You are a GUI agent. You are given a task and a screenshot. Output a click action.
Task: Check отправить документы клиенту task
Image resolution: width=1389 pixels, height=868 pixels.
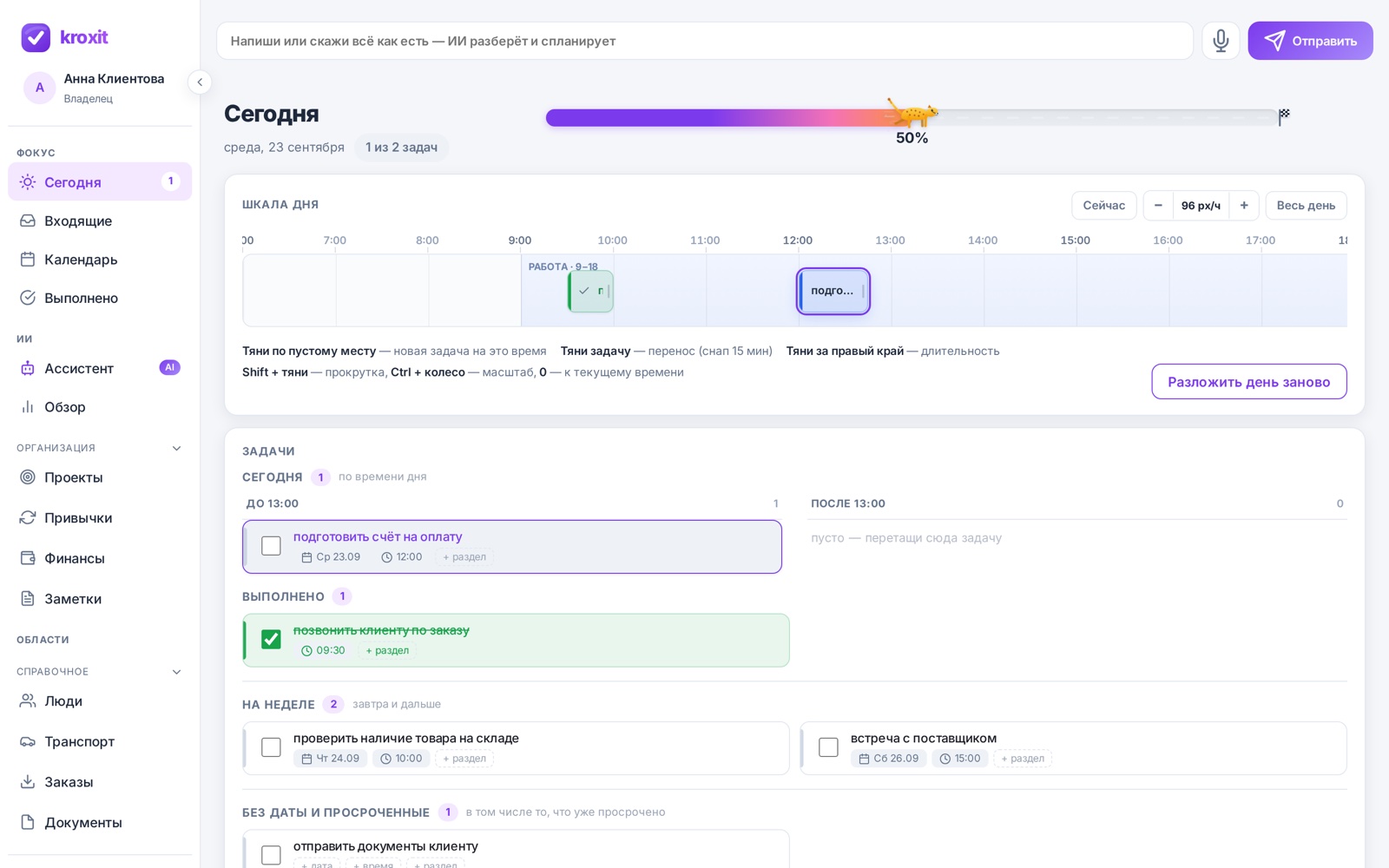click(x=271, y=855)
